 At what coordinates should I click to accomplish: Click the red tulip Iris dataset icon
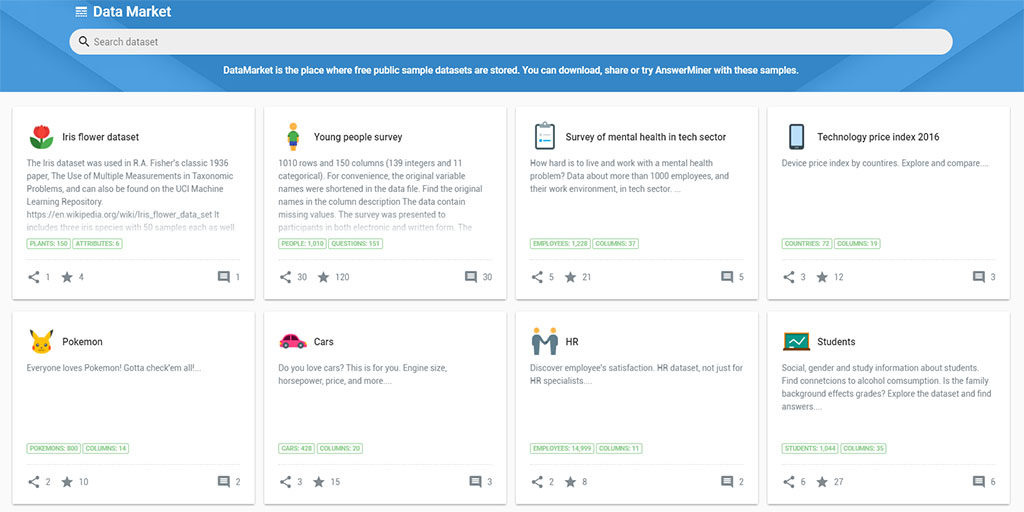(41, 137)
